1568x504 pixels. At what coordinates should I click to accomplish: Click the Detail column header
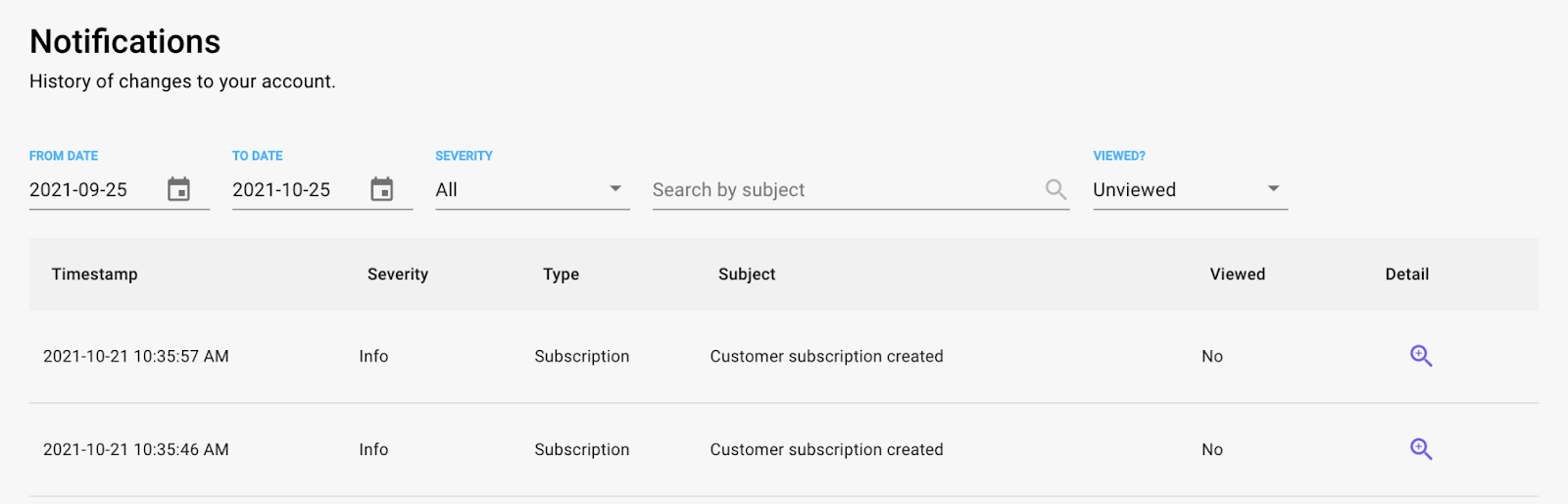[x=1407, y=275]
